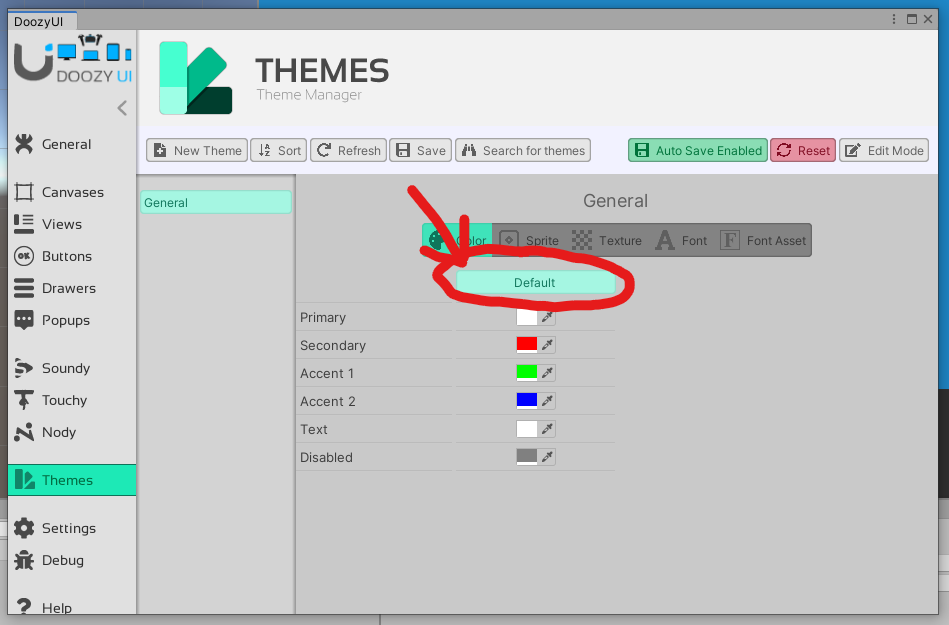Collapse the sidebar with the chevron arrow
This screenshot has width=949, height=625.
coord(122,108)
